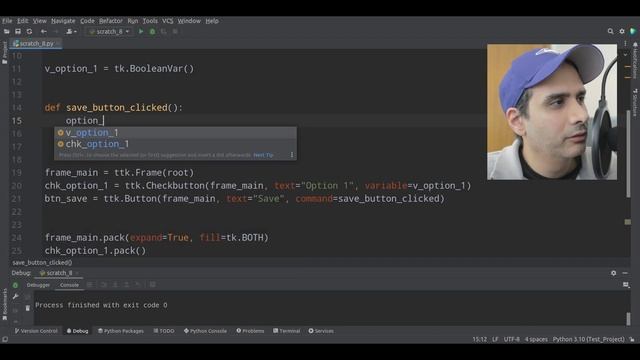Open the File menu
Viewport: 640px width, 360px height.
[x=7, y=21]
